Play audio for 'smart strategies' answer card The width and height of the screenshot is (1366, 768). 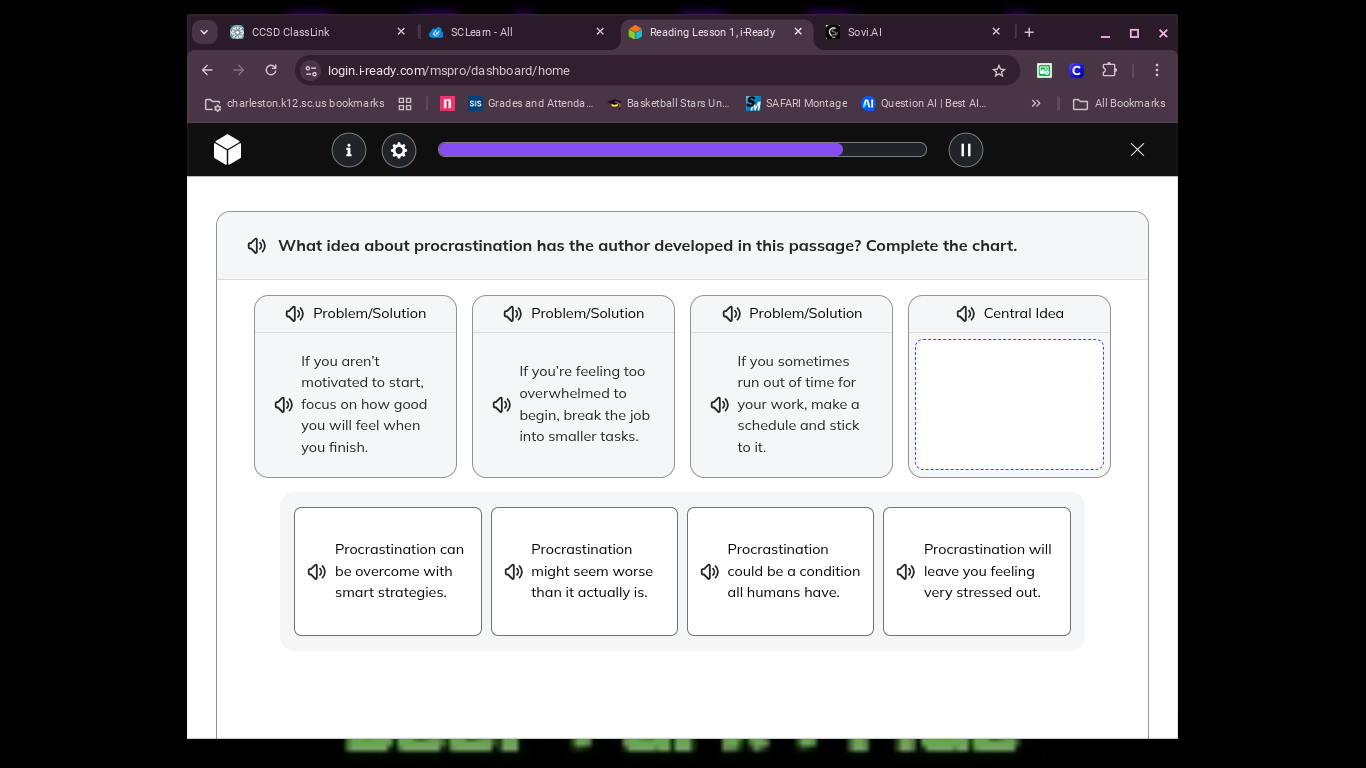(x=317, y=571)
